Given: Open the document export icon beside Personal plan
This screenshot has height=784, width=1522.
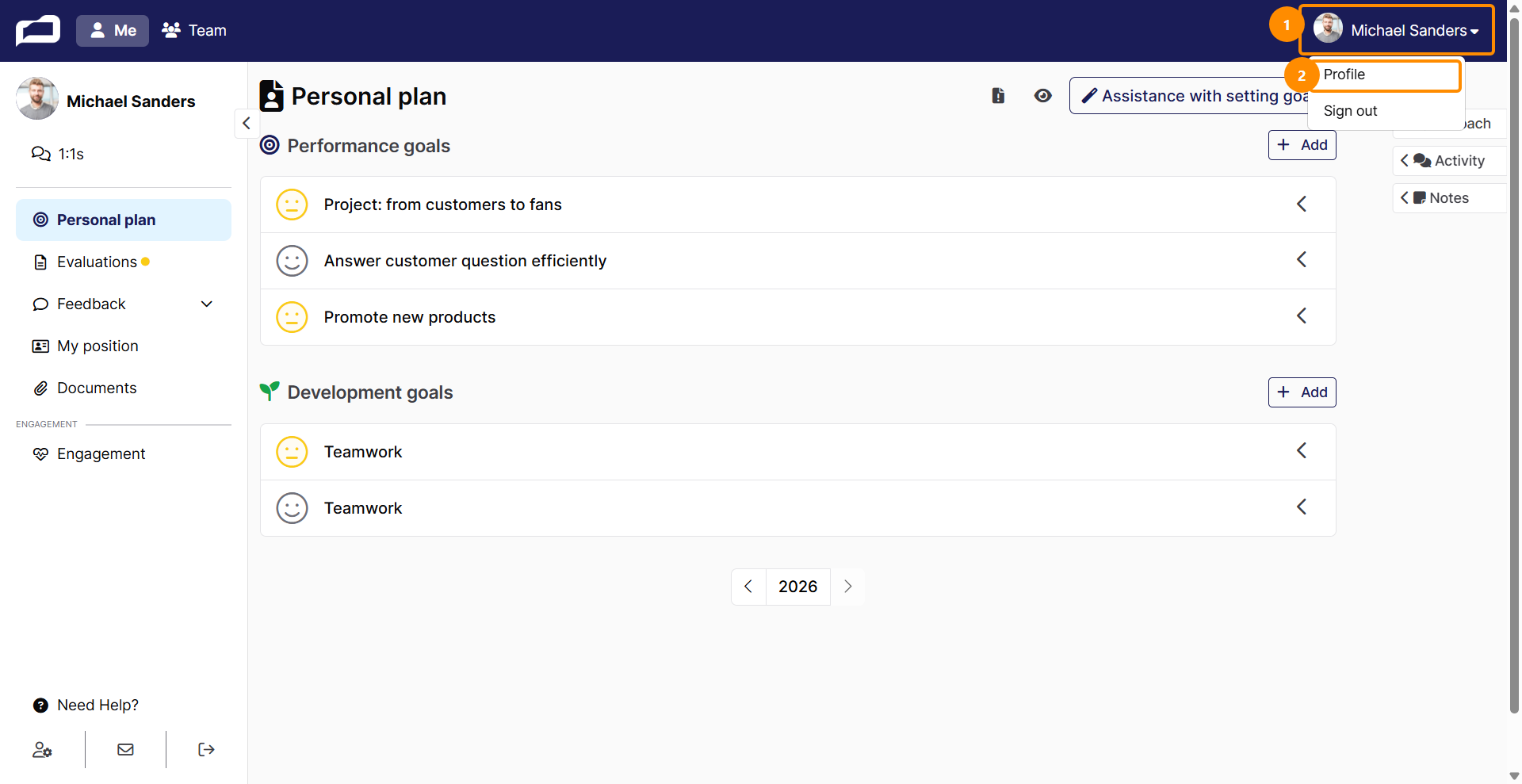Looking at the screenshot, I should pyautogui.click(x=998, y=96).
